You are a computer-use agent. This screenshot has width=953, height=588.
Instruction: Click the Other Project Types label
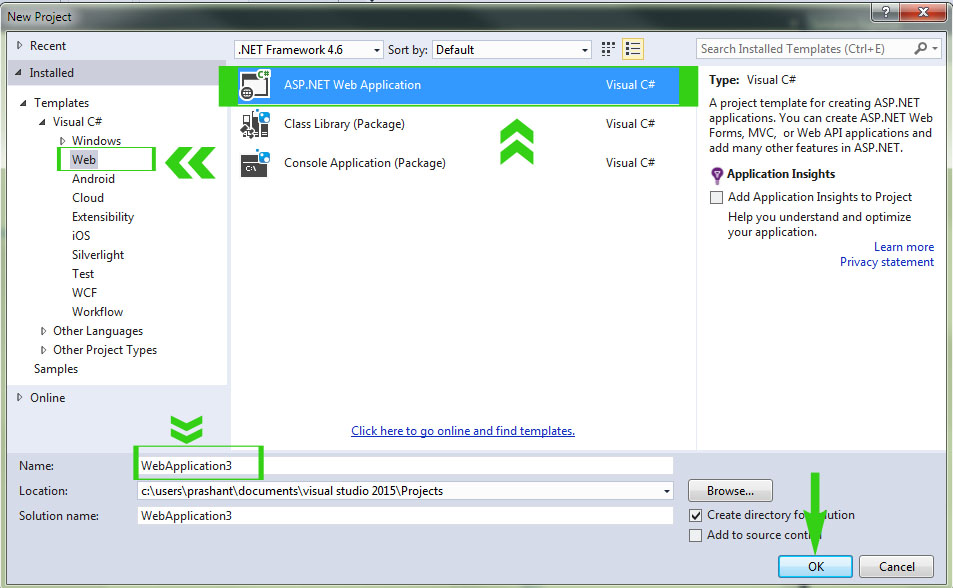pyautogui.click(x=105, y=350)
